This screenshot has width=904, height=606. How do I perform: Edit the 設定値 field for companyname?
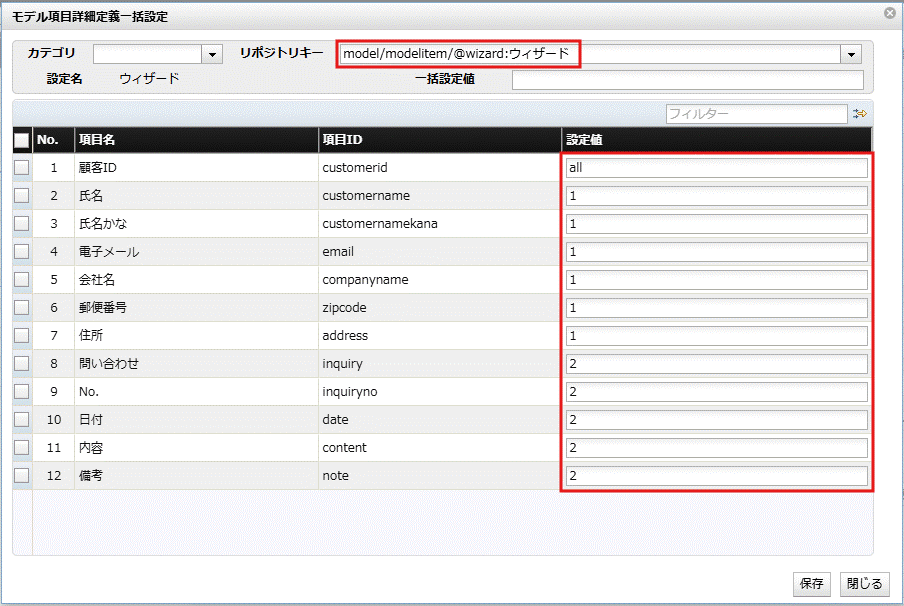717,280
